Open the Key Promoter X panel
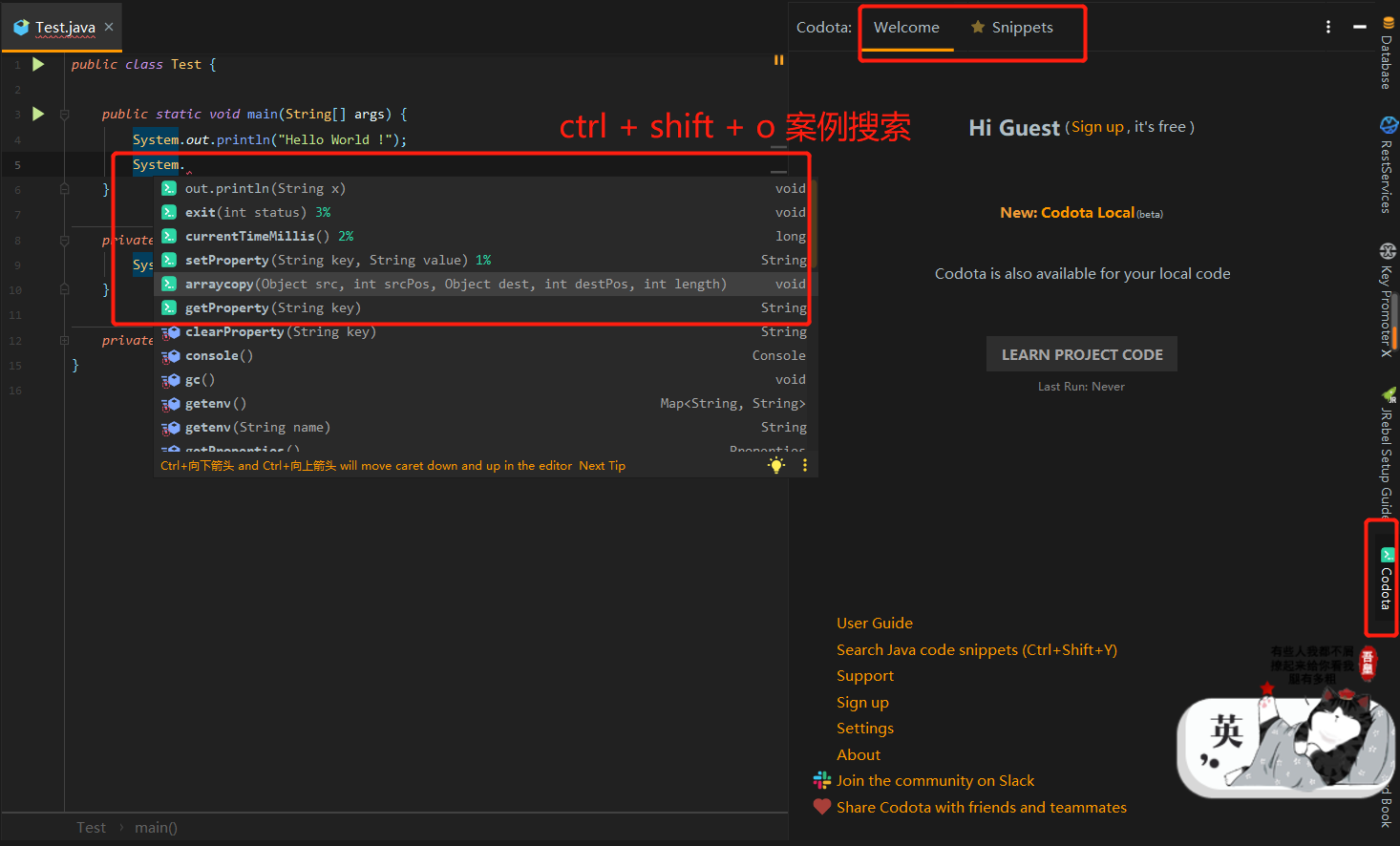1400x846 pixels. (1388, 300)
